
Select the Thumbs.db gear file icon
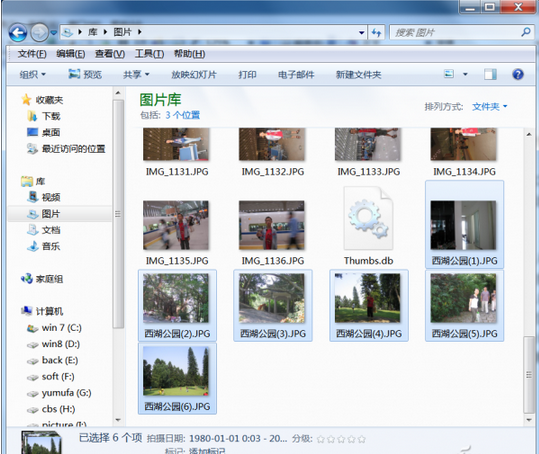[368, 218]
